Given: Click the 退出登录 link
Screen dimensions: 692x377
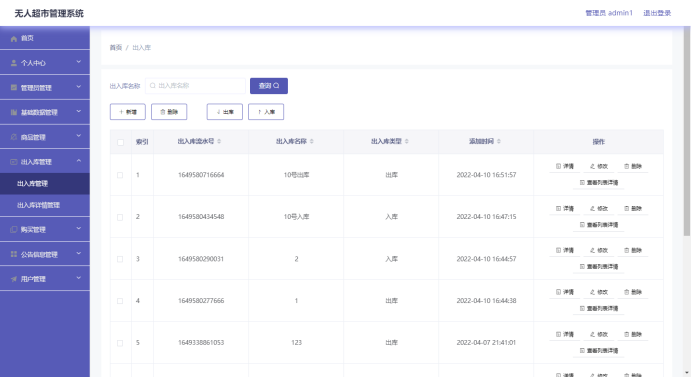Looking at the screenshot, I should pos(657,13).
